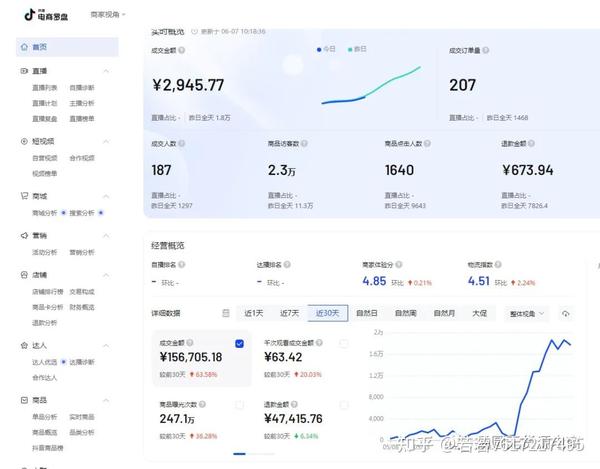Check the 商品曝光次数 metric checkbox
The width and height of the screenshot is (600, 469).
240,405
